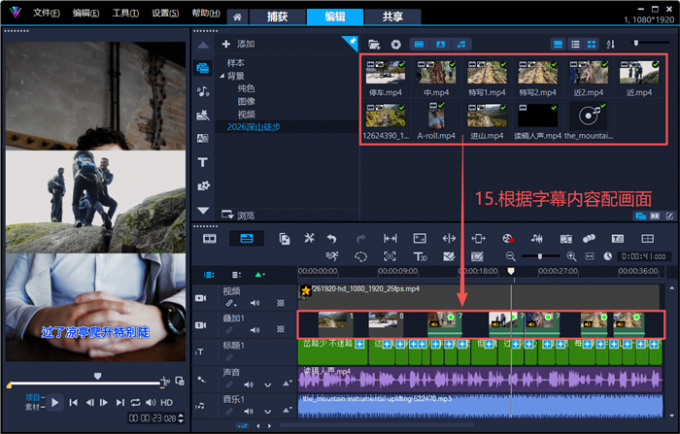Toggle show videos filter in library
This screenshot has height=434, width=680.
point(419,44)
